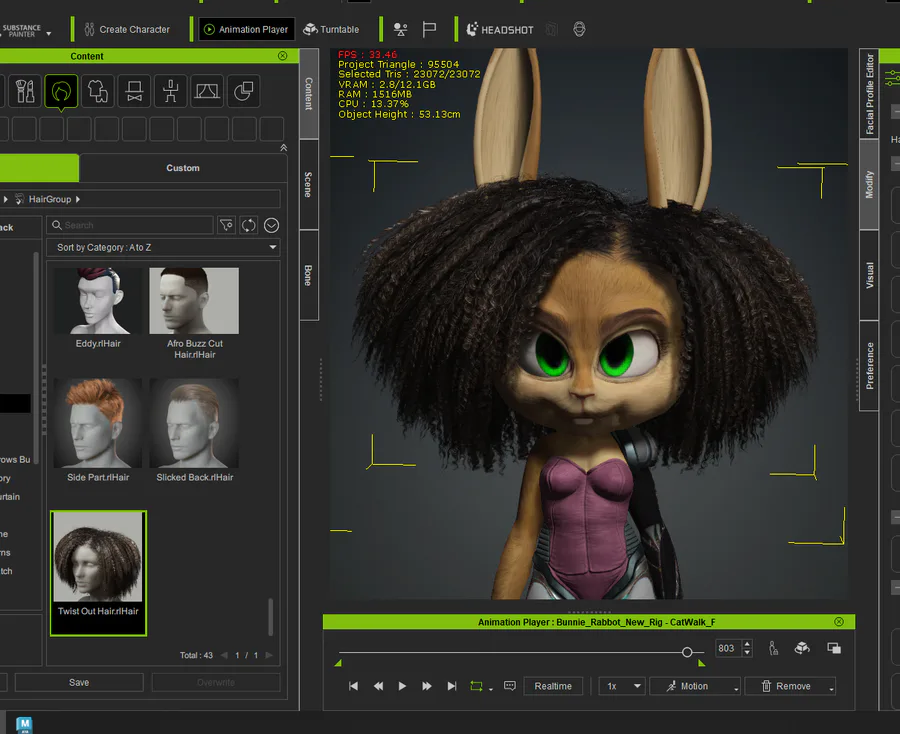Image resolution: width=900 pixels, height=734 pixels.
Task: Jump to the last frame
Action: click(x=452, y=686)
